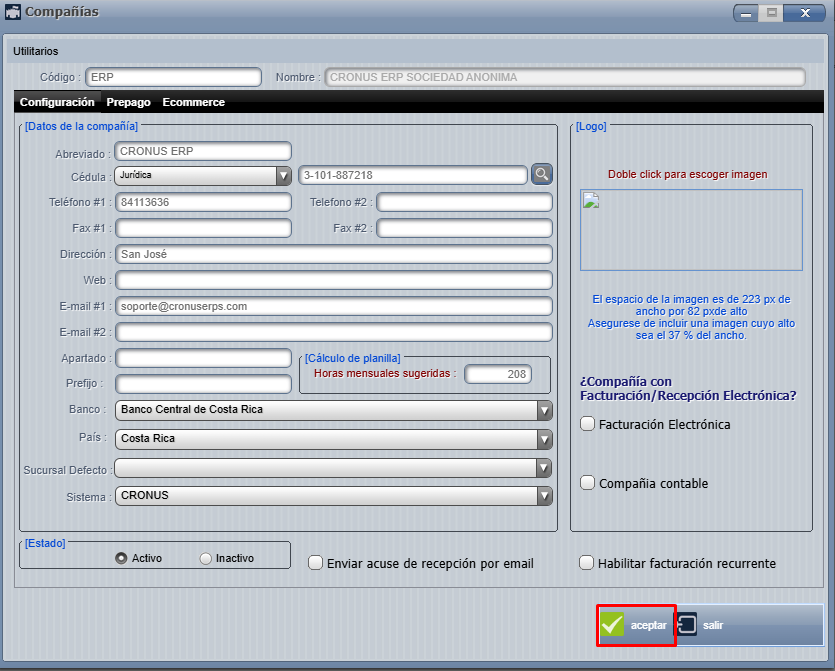This screenshot has width=835, height=671.
Task: Click the Telefono #2 field
Action: click(464, 202)
